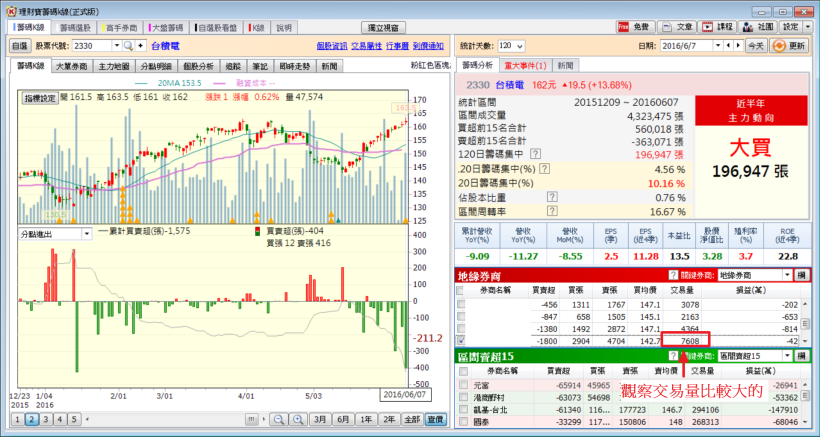Open the date picker dropdown arrow

click(x=719, y=46)
